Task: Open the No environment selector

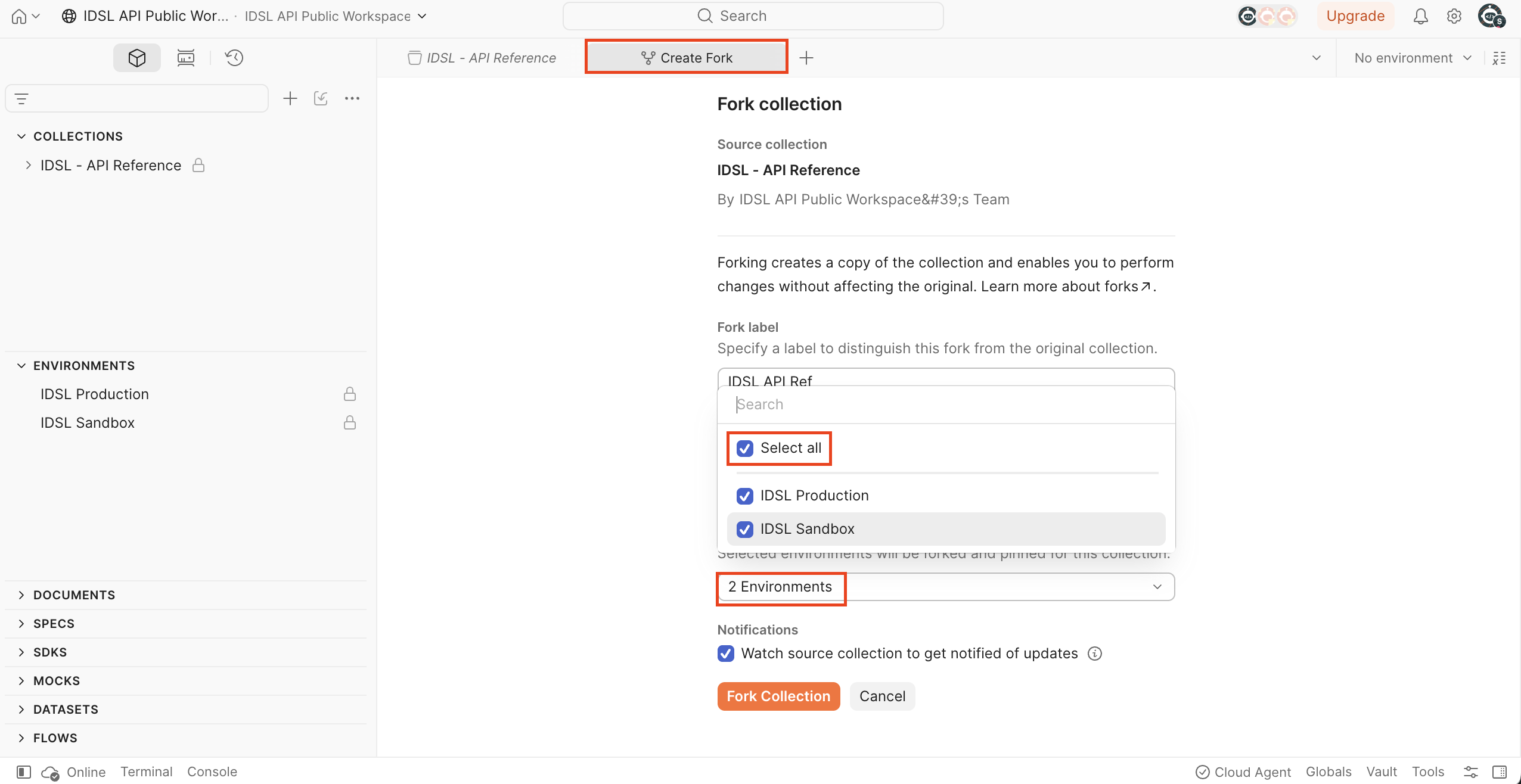Action: (1413, 58)
